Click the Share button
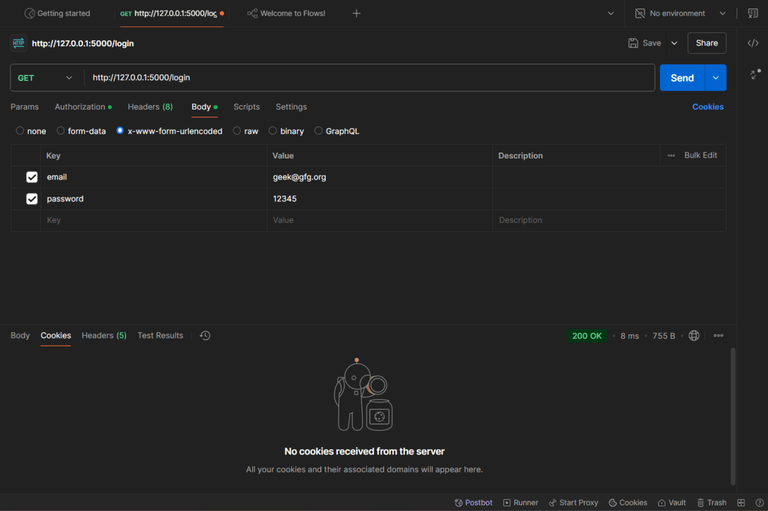The width and height of the screenshot is (768, 511). click(x=707, y=43)
